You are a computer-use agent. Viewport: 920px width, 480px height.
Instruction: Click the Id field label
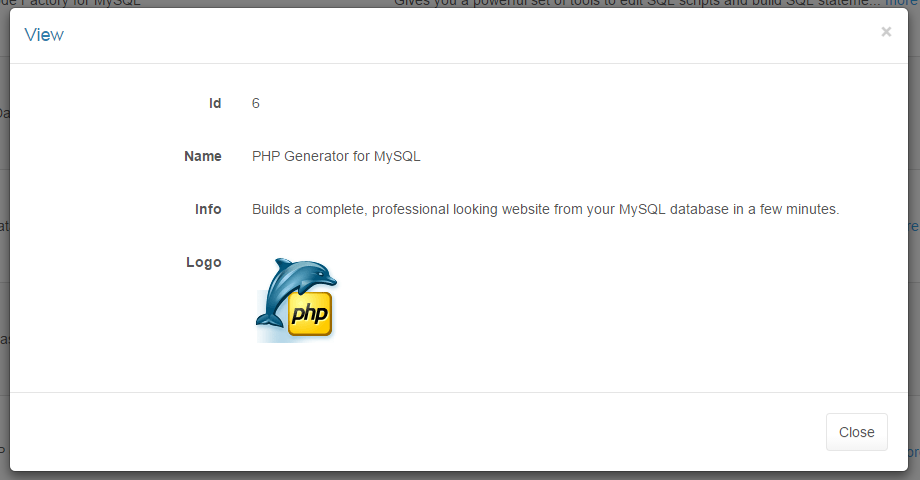click(214, 103)
